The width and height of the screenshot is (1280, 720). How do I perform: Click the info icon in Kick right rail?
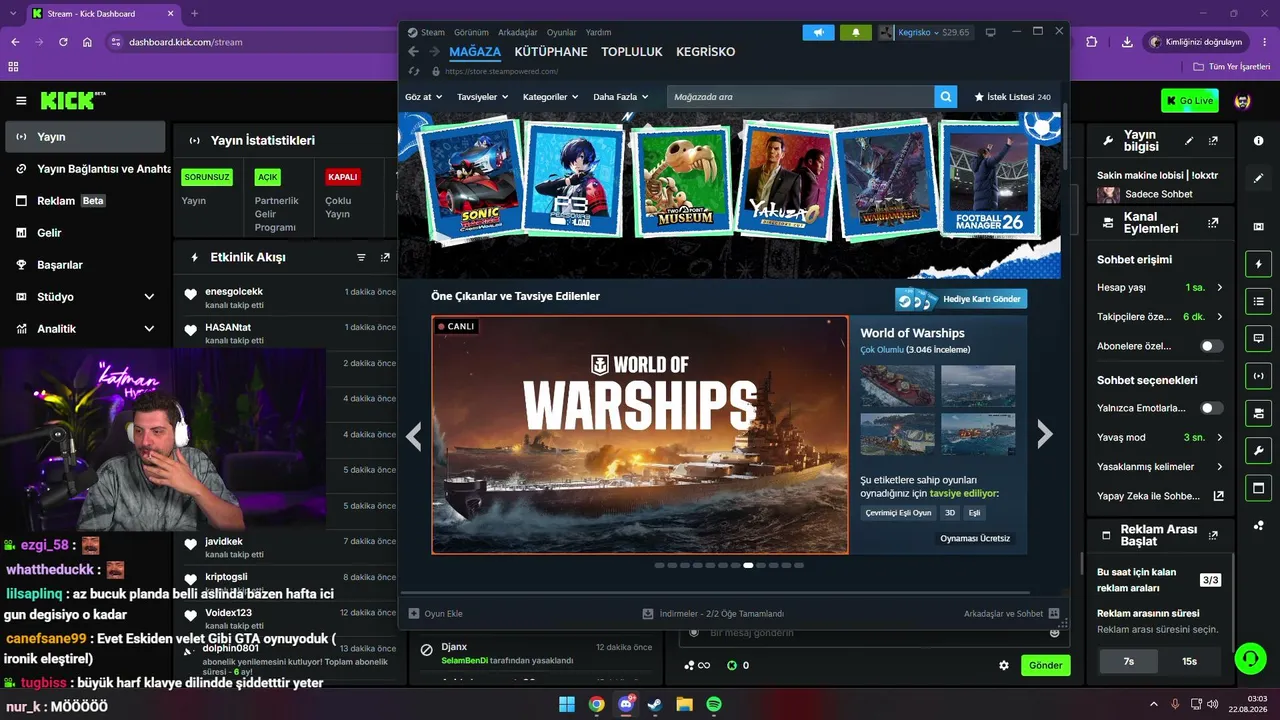coord(1258,141)
